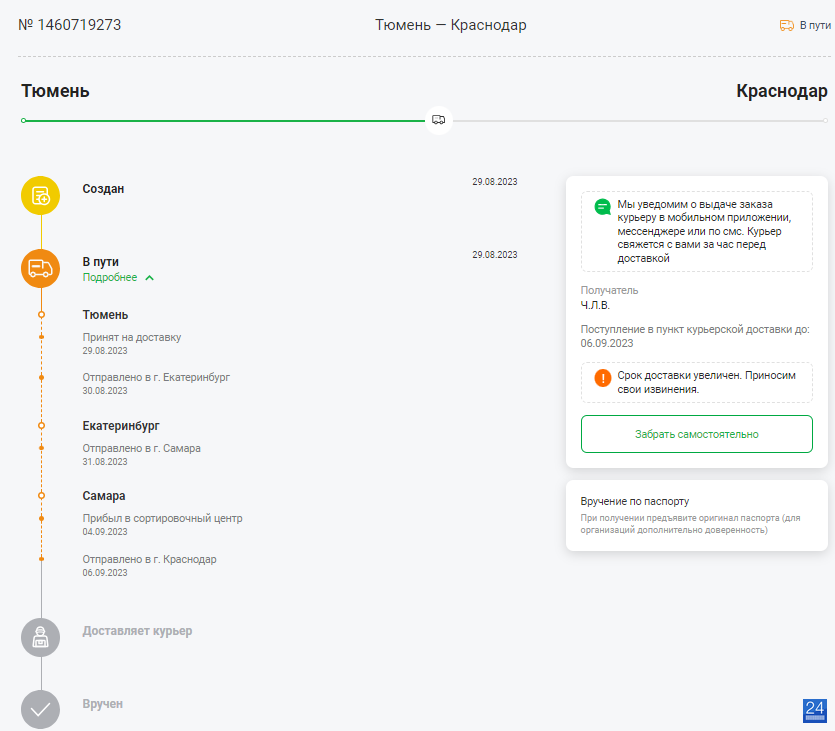Click the blue 24 badge icon
Screen dimensions: 835x731
pyautogui.click(x=815, y=711)
